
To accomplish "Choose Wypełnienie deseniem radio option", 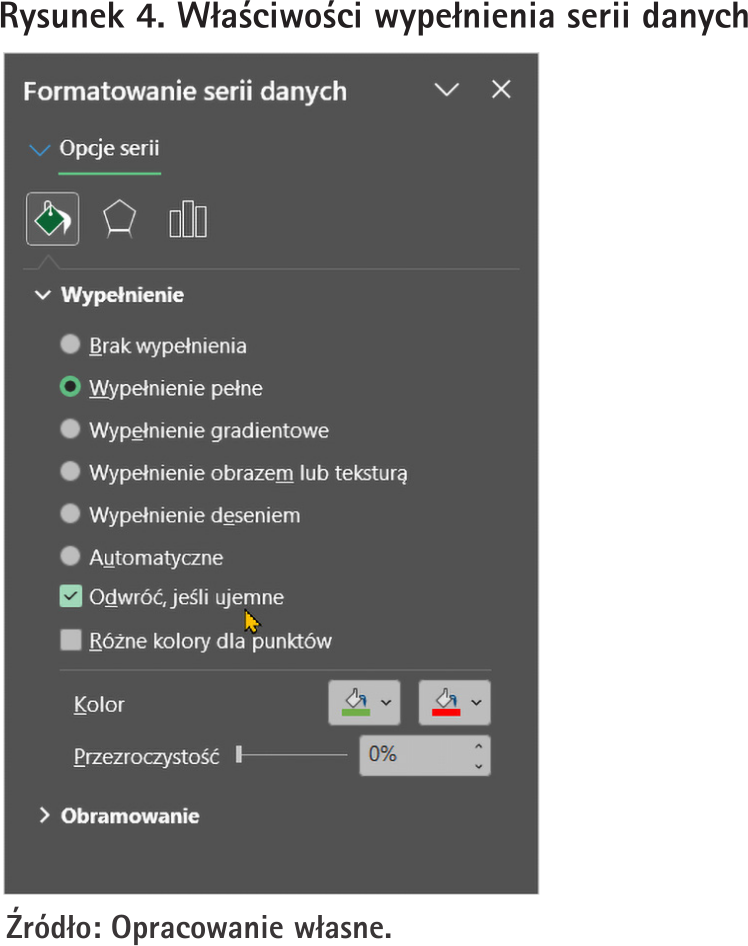I will (70, 514).
